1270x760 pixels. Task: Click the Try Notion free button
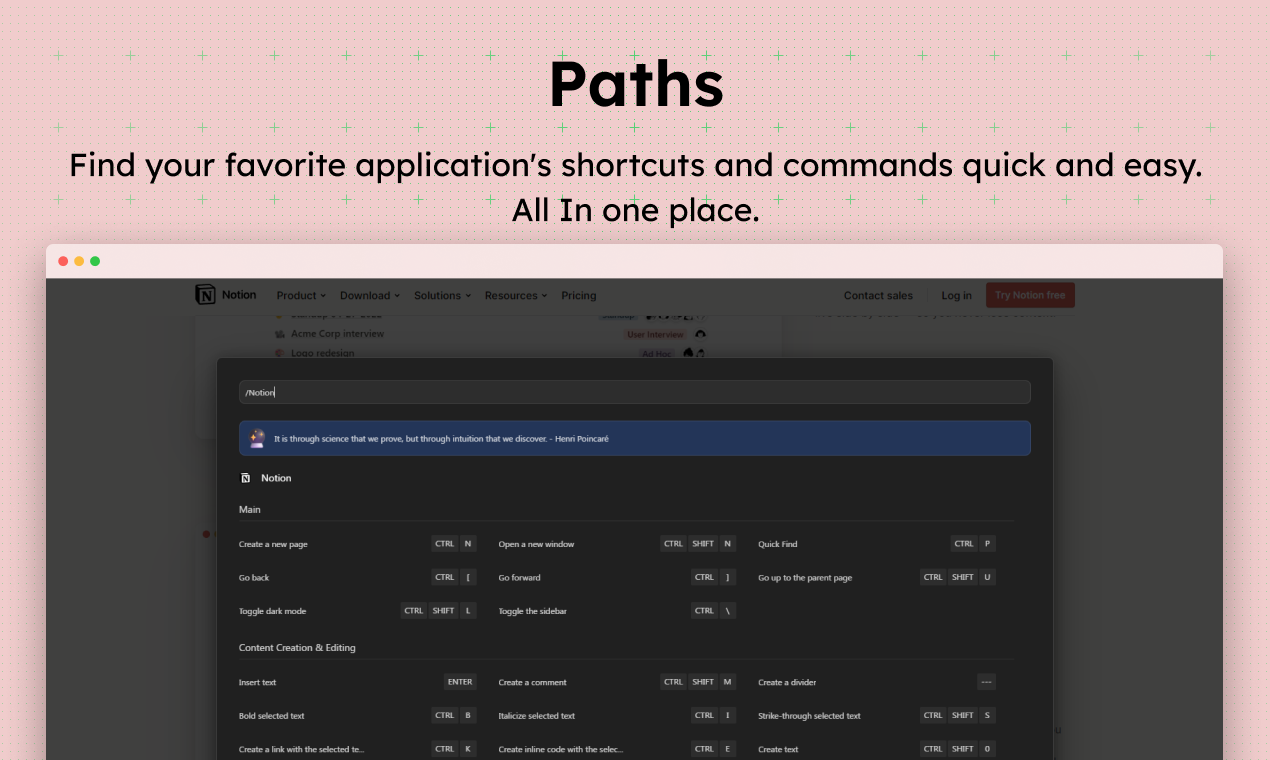pyautogui.click(x=1030, y=295)
